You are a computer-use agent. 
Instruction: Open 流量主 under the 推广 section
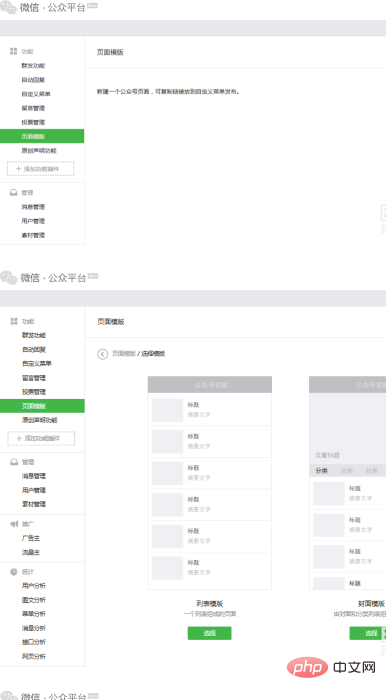click(x=31, y=552)
